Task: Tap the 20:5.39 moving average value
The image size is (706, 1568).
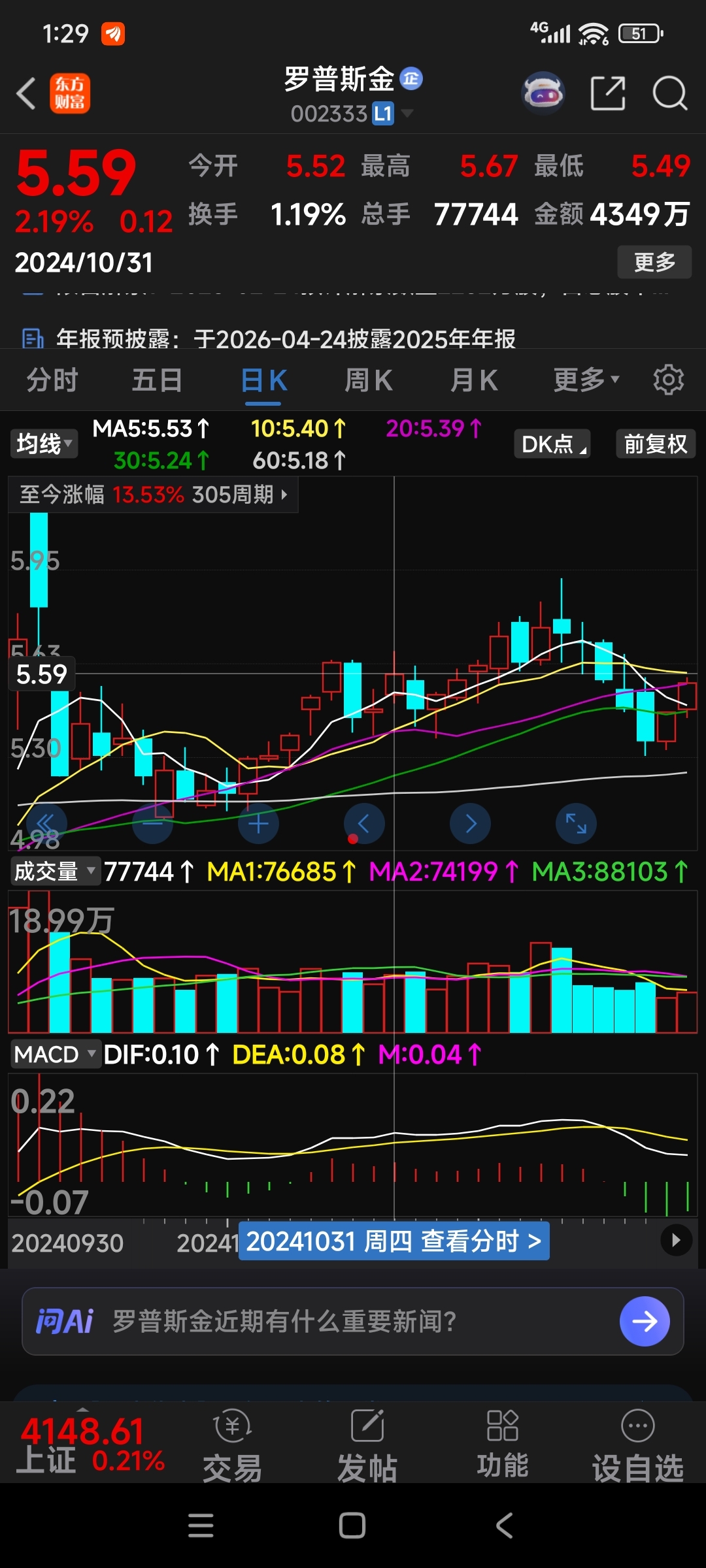Action: [433, 429]
